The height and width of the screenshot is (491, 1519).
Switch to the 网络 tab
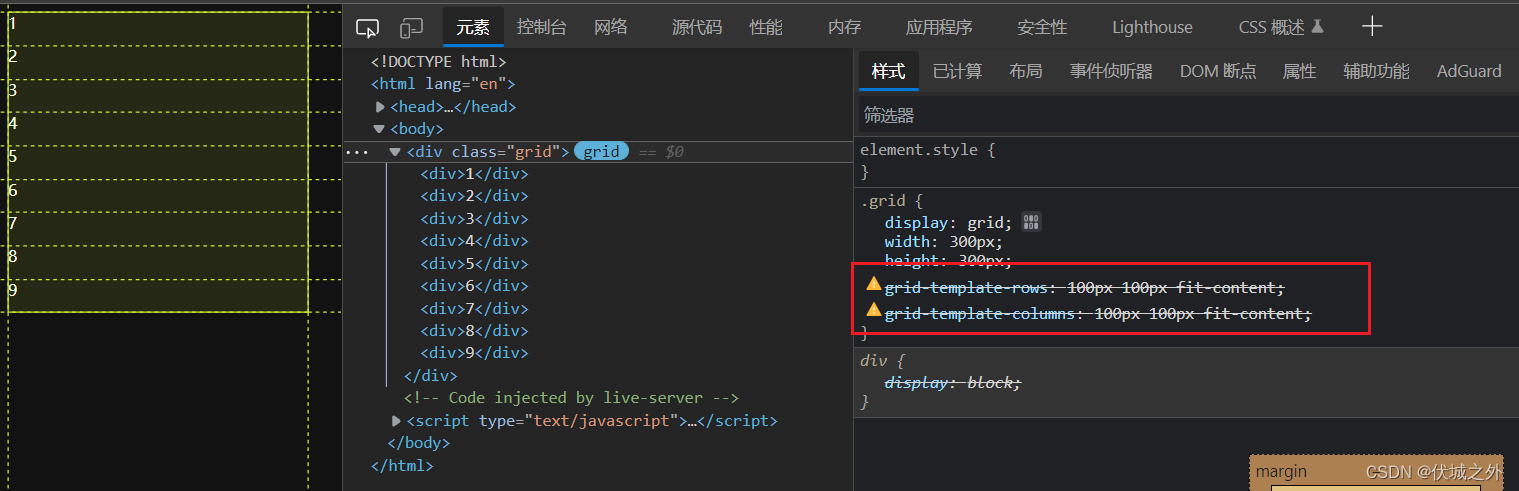(611, 27)
